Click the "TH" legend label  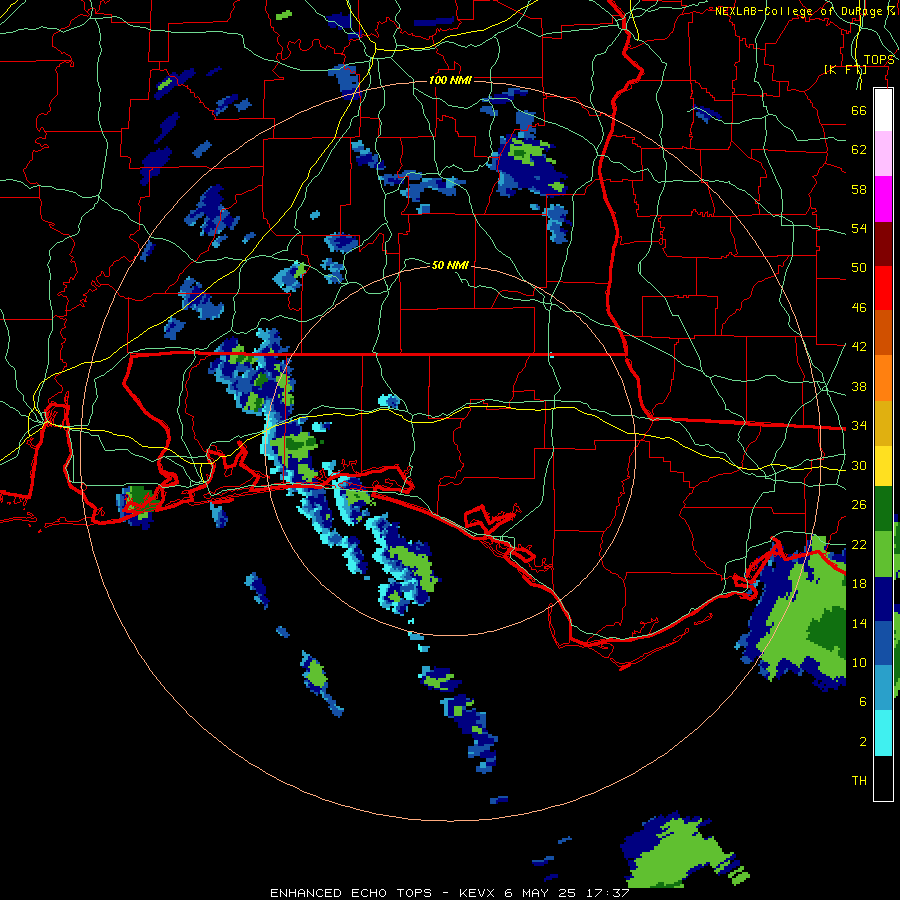[x=859, y=781]
